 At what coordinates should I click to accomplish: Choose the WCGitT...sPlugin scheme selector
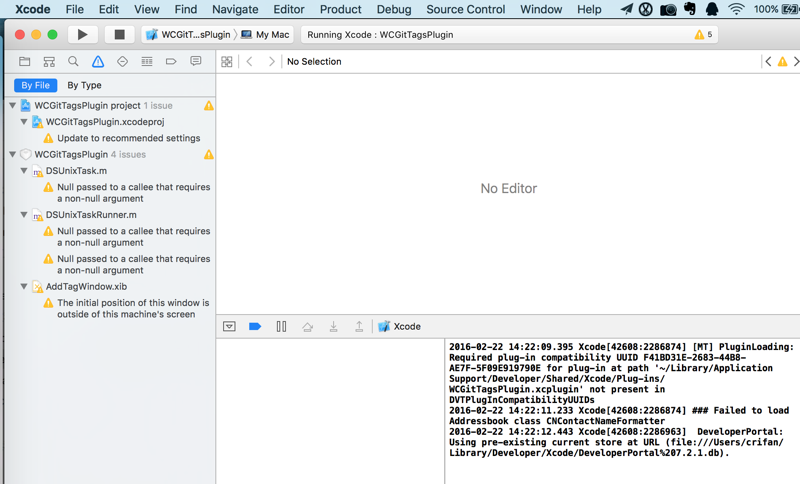188,35
